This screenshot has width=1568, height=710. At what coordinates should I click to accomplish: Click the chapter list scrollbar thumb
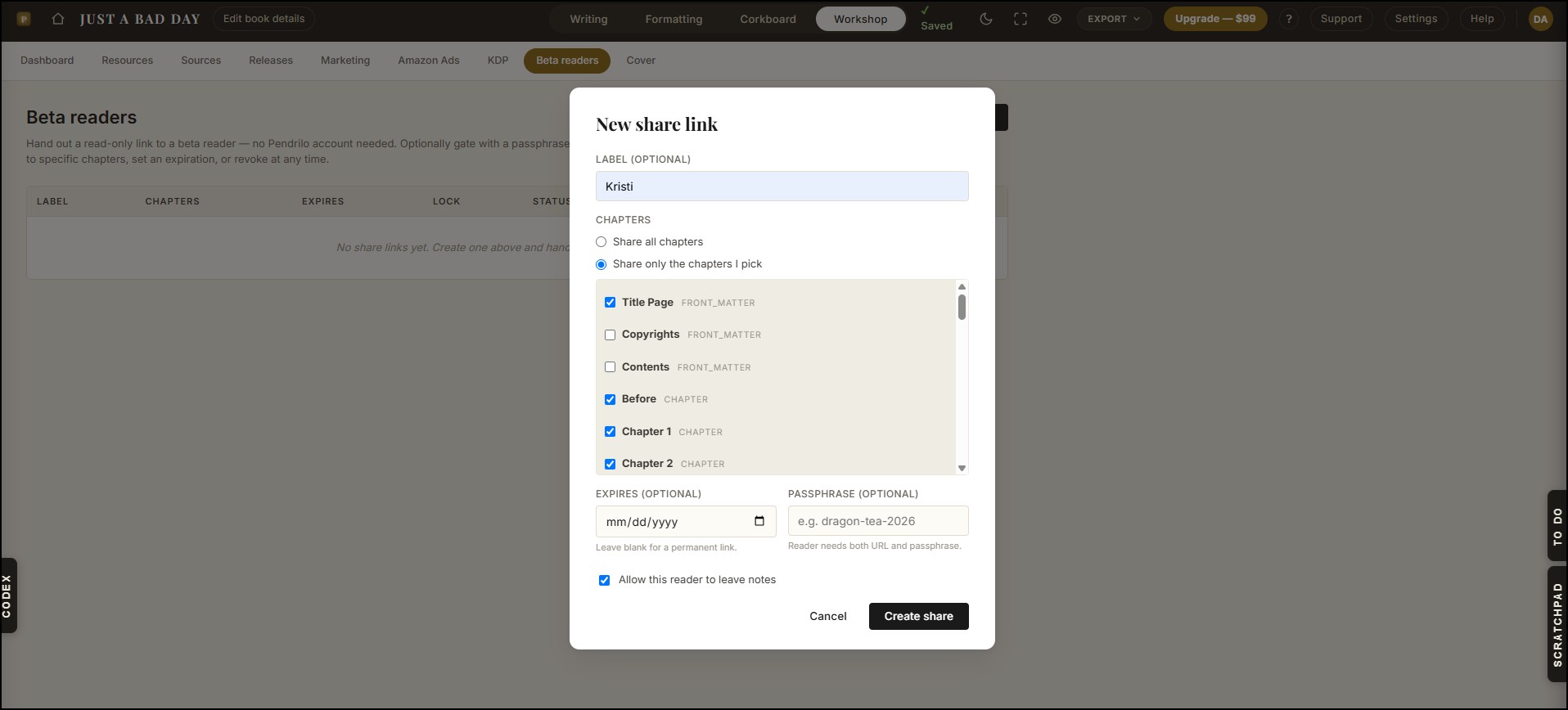(962, 307)
